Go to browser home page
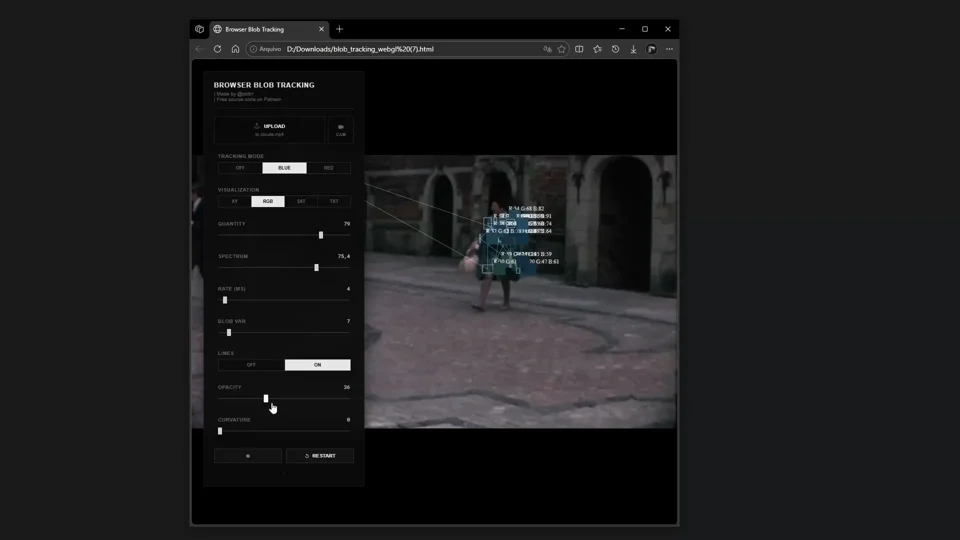The image size is (960, 540). pyautogui.click(x=235, y=49)
